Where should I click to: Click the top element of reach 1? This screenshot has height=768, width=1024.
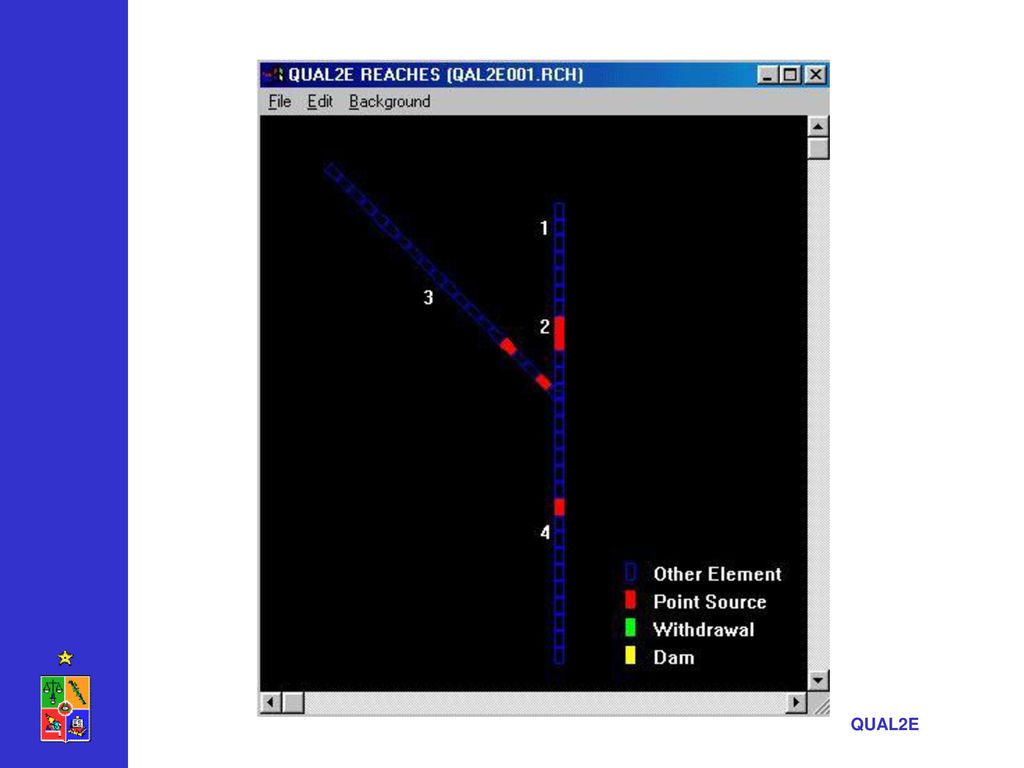(x=560, y=210)
